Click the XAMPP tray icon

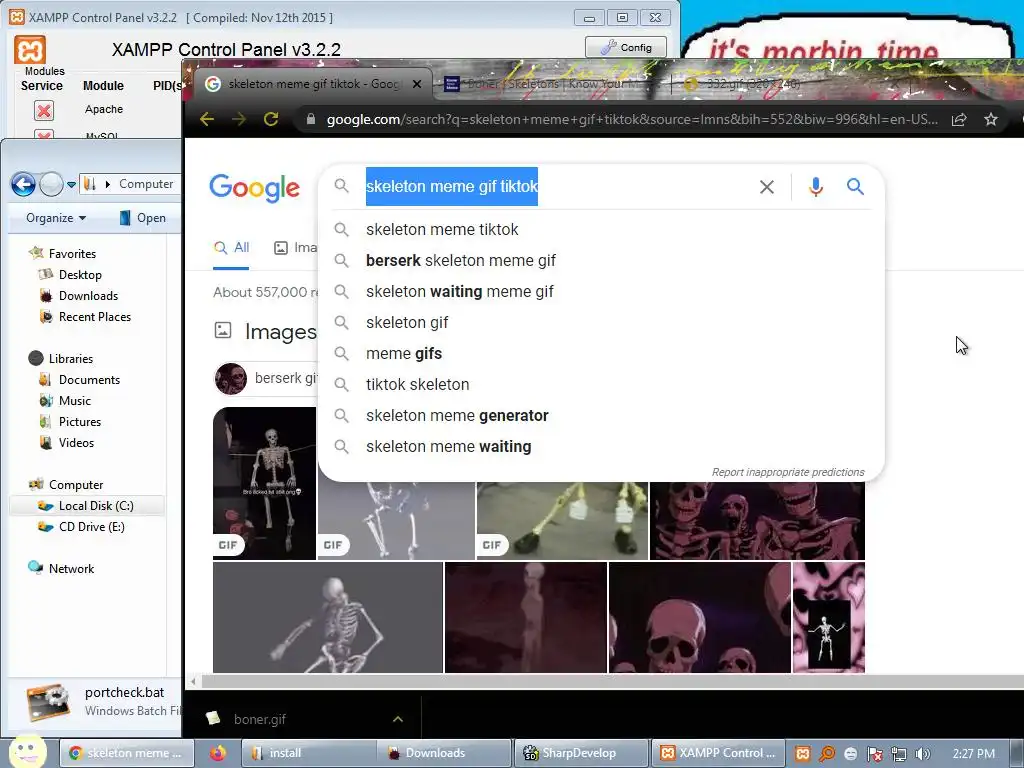point(803,754)
